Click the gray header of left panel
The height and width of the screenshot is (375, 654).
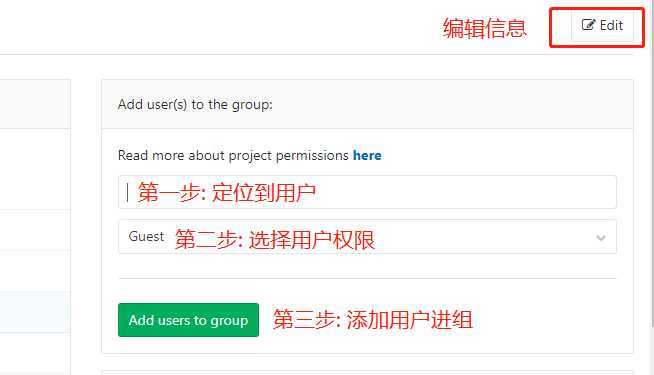click(x=35, y=104)
